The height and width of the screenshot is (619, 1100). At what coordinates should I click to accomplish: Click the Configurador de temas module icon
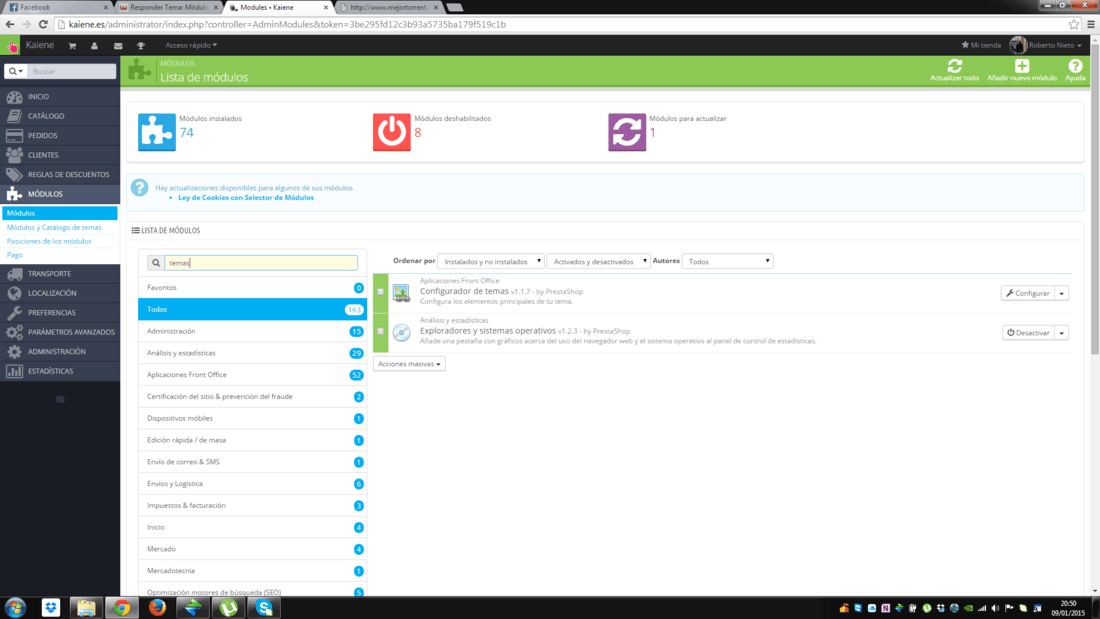coord(401,293)
